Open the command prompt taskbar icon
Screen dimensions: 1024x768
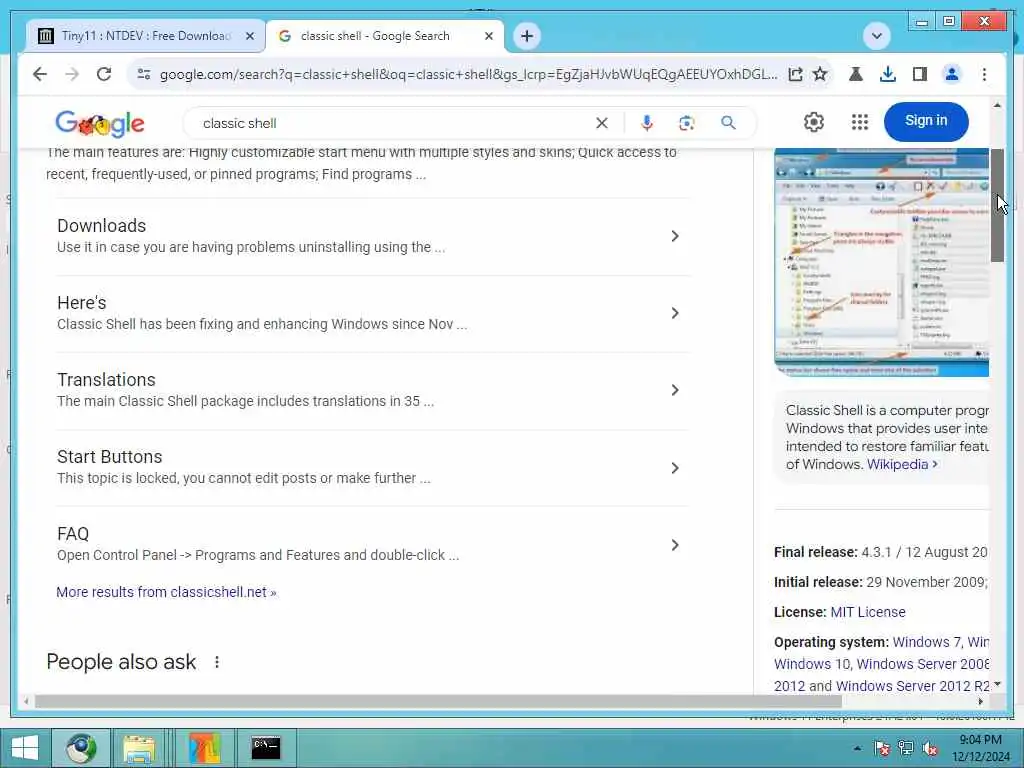coord(266,748)
